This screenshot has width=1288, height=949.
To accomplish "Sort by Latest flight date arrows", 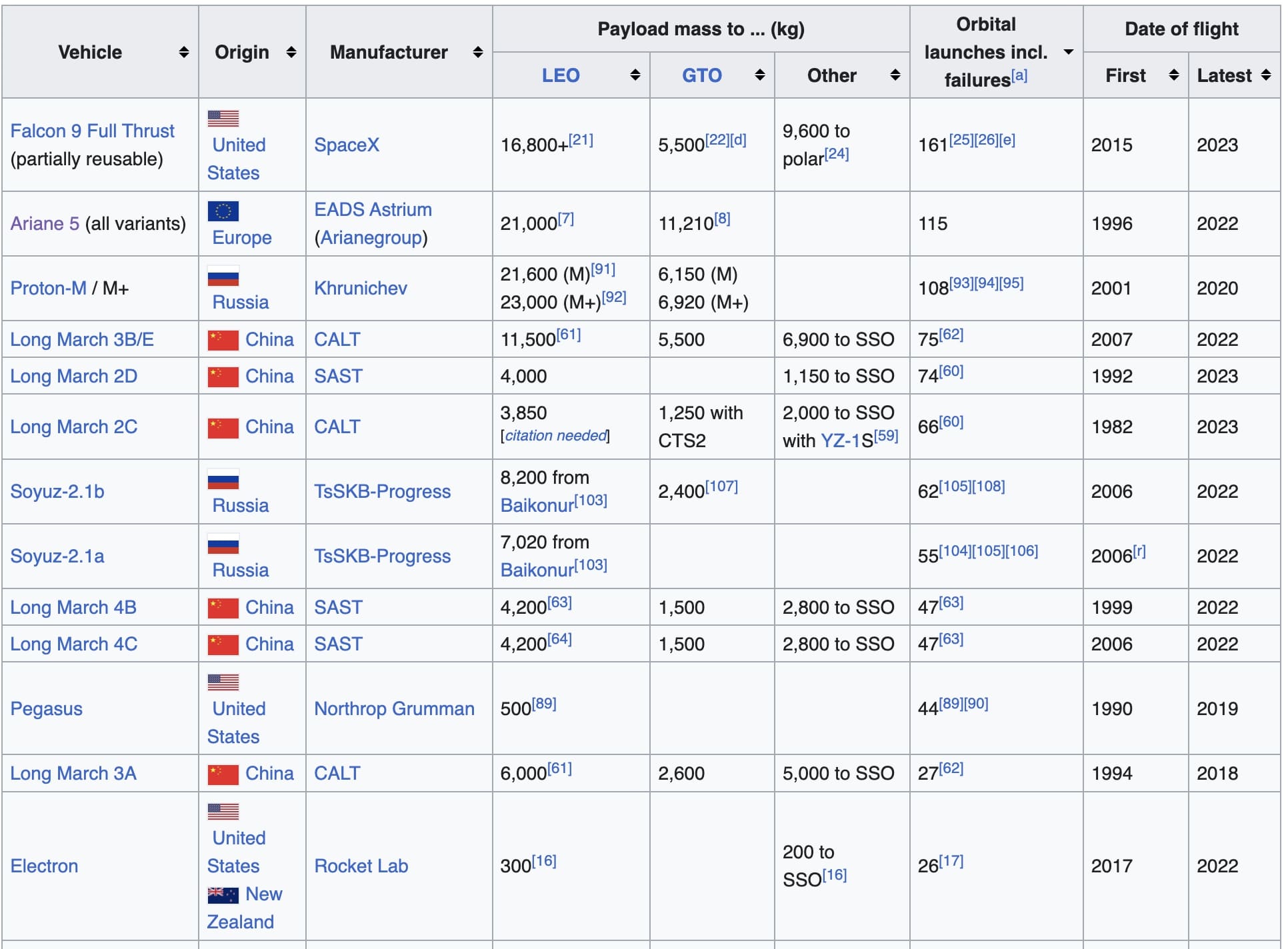I will click(1266, 75).
